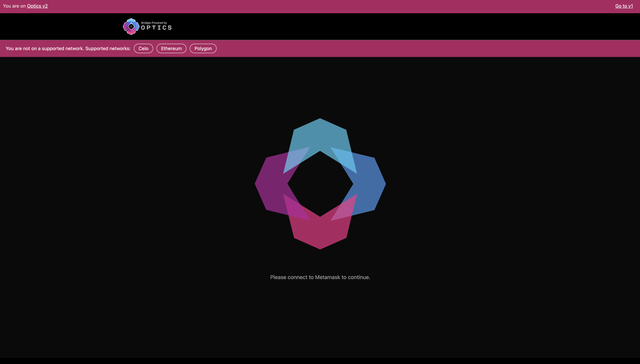Click empty pink network banner right of Polygon
Viewport: 640px width, 364px height.
tap(429, 49)
